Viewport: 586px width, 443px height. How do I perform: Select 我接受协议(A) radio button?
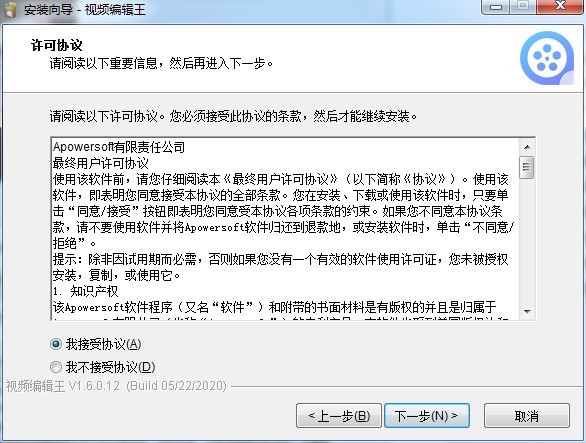56,344
